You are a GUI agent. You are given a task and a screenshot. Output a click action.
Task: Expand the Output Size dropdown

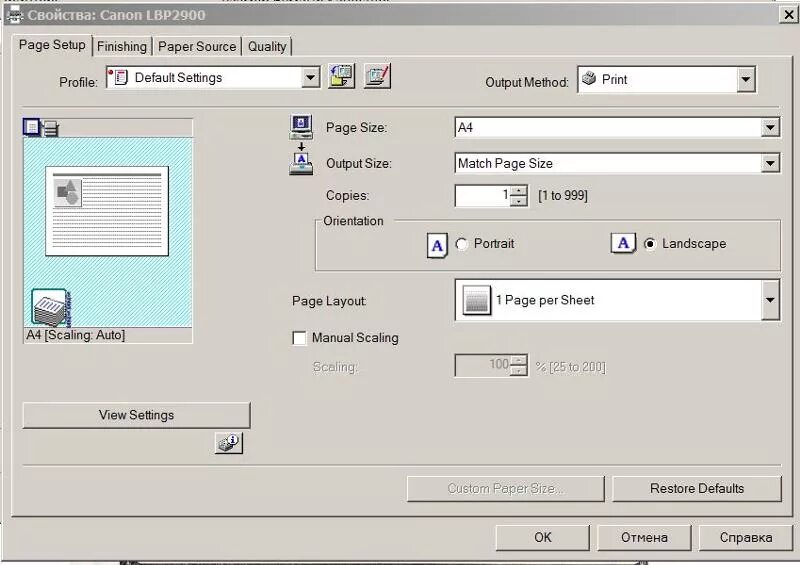(770, 163)
